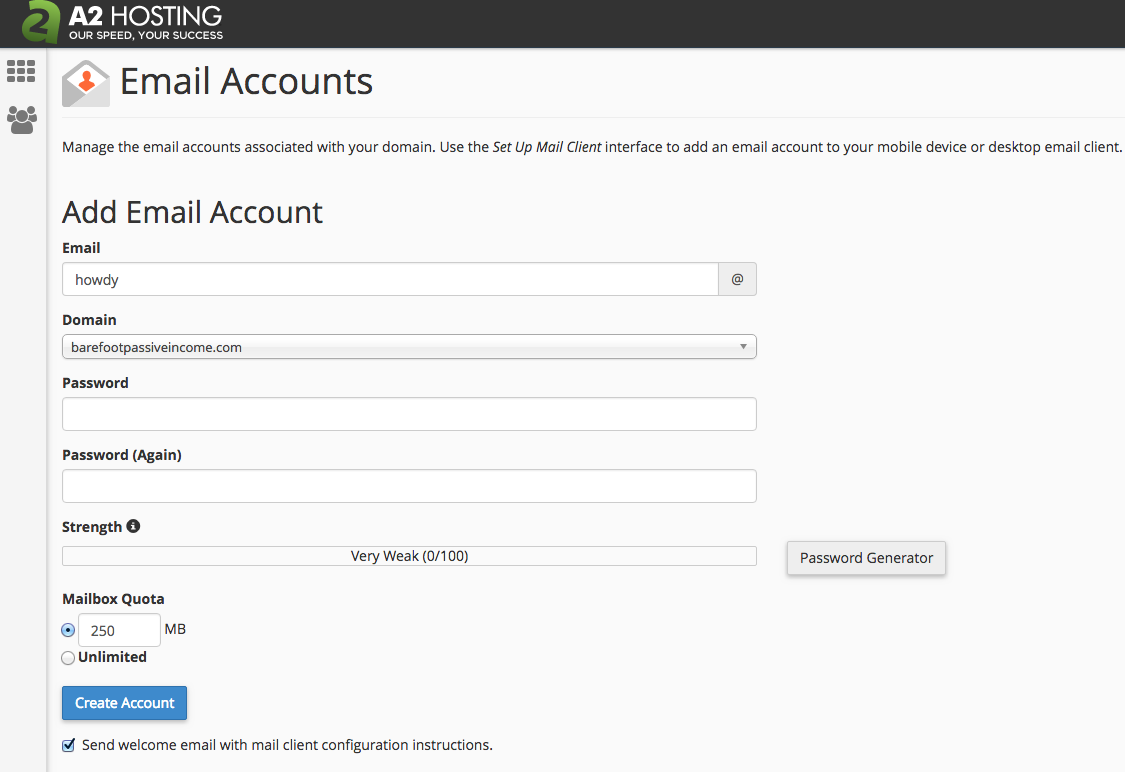
Task: Click the Add Email Account heading
Action: click(x=192, y=212)
